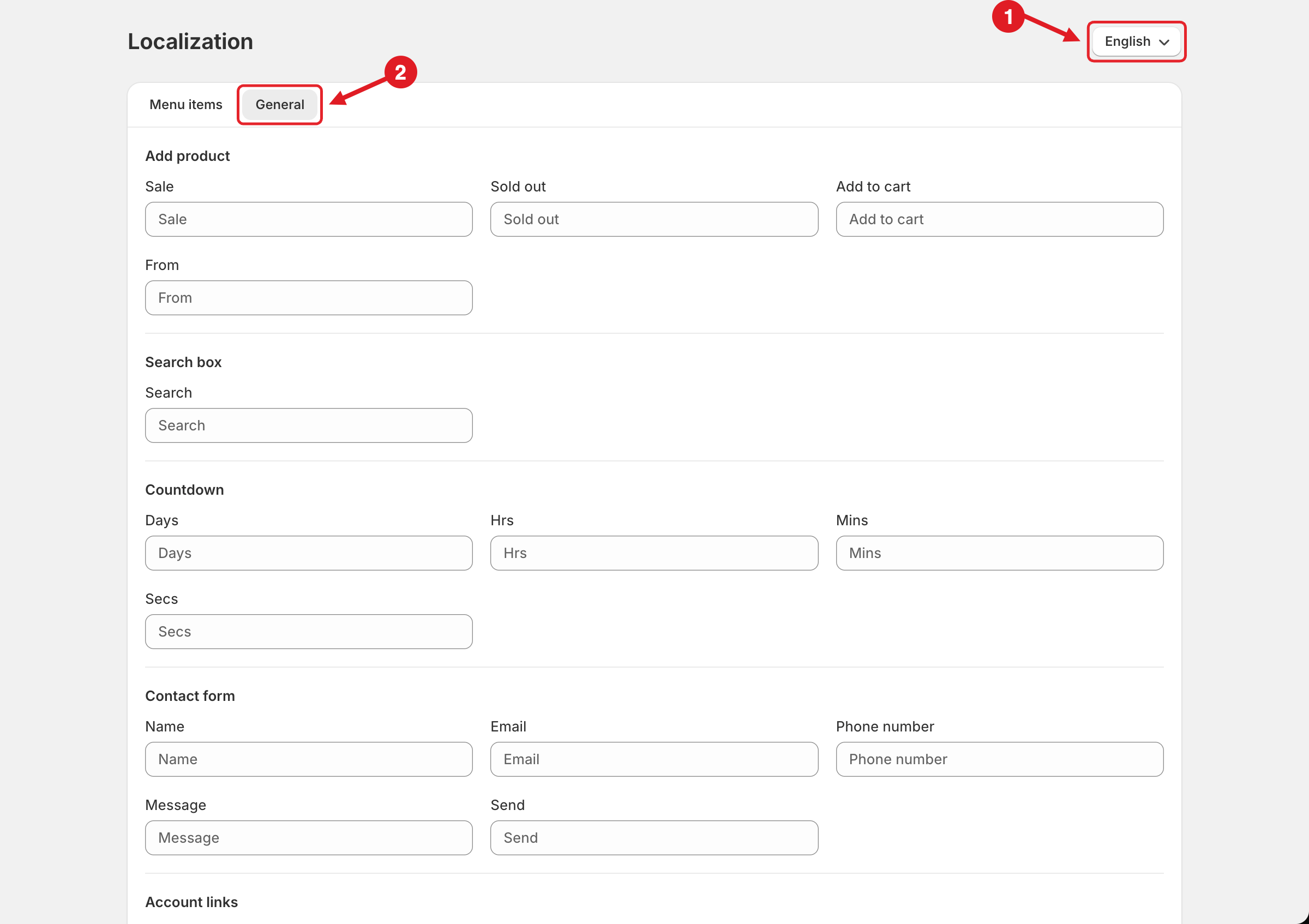Focus the Send label input field
This screenshot has height=924, width=1309.
click(654, 837)
